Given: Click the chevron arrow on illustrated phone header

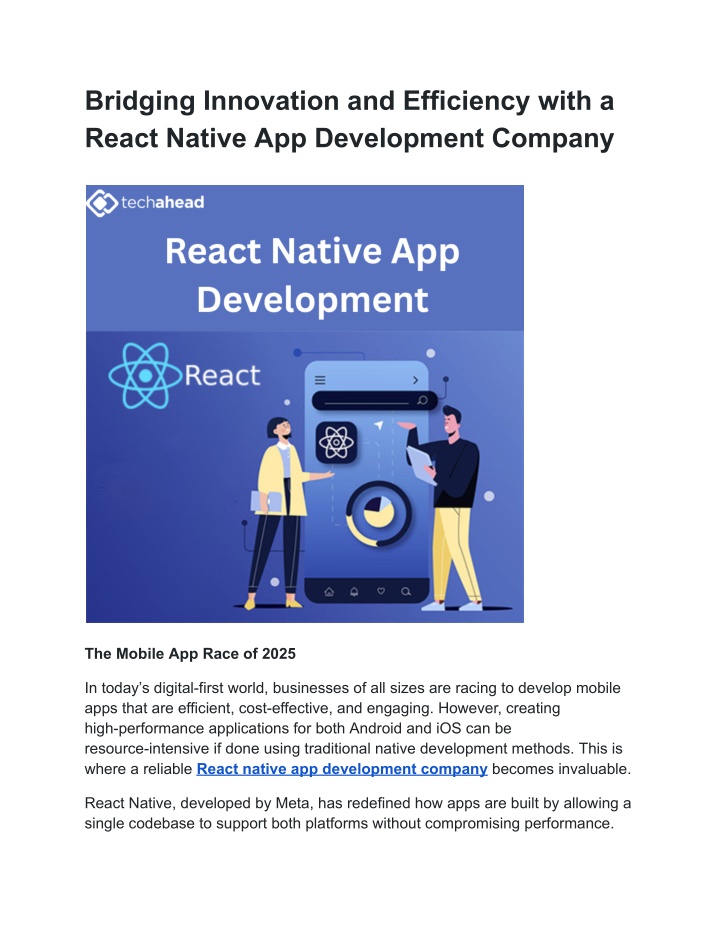Looking at the screenshot, I should [x=415, y=380].
